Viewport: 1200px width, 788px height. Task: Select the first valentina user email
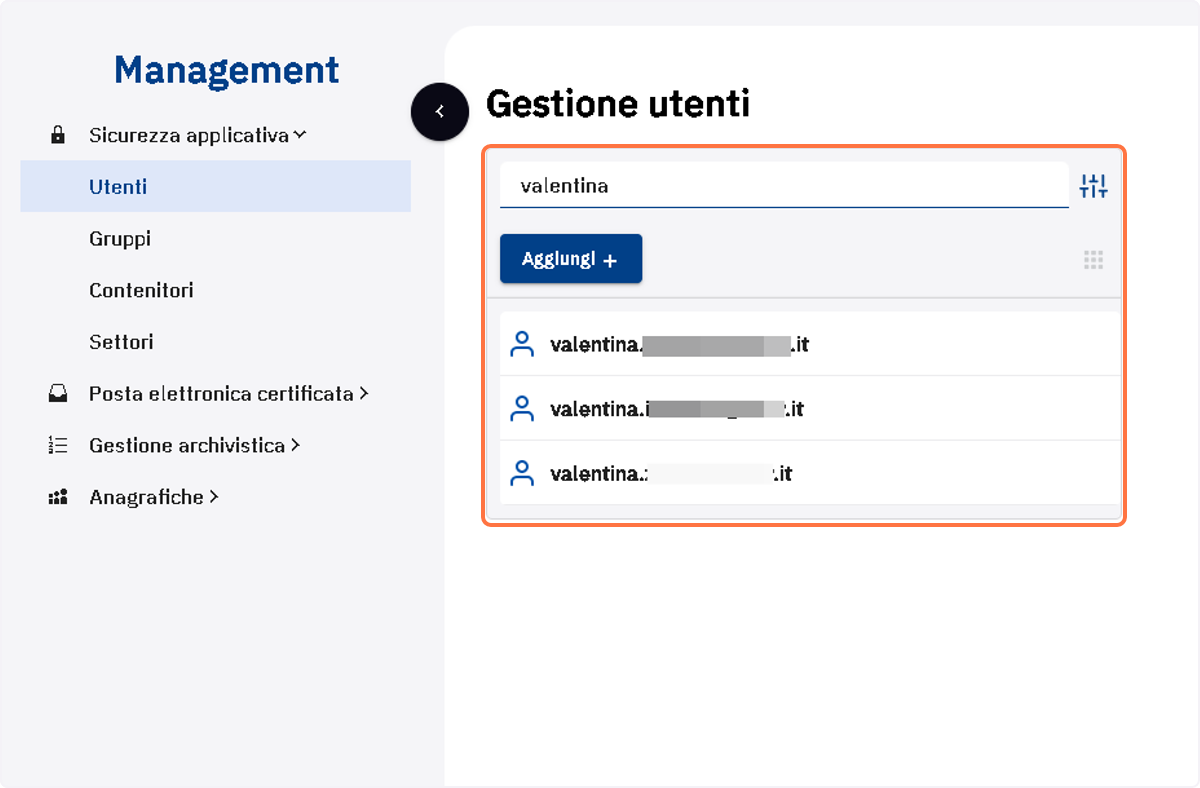pyautogui.click(x=679, y=345)
